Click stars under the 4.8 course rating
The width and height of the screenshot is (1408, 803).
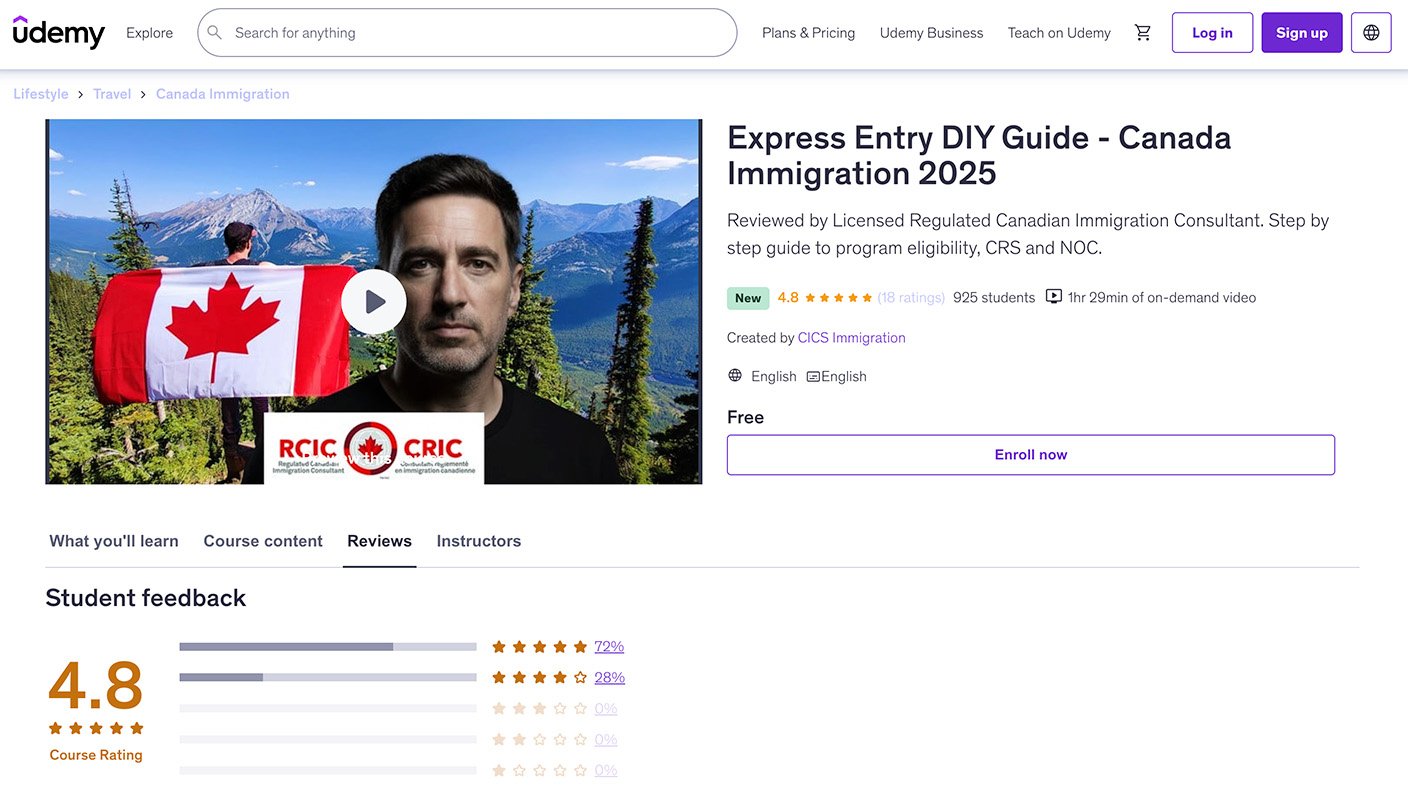click(96, 728)
